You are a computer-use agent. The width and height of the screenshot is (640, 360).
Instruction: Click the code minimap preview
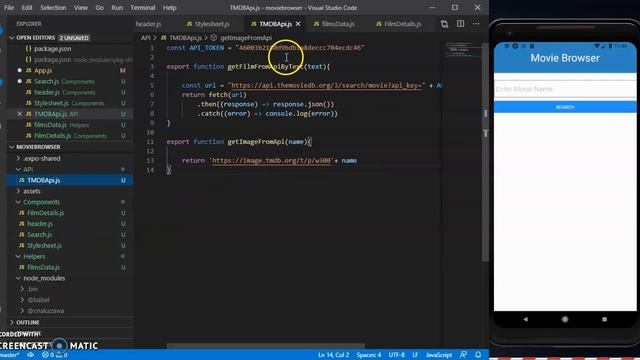(x=462, y=49)
